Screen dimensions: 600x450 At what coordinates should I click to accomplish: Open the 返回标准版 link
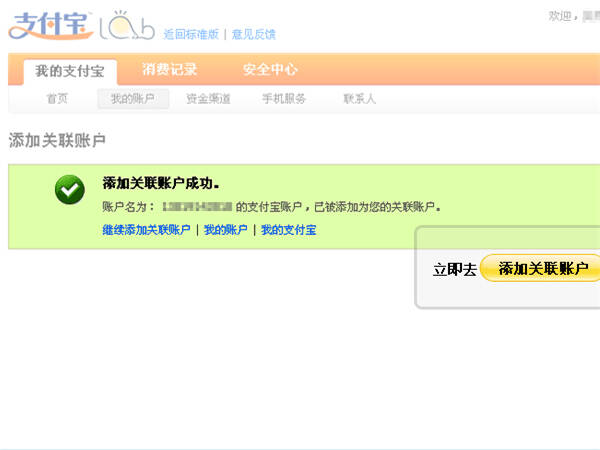191,34
